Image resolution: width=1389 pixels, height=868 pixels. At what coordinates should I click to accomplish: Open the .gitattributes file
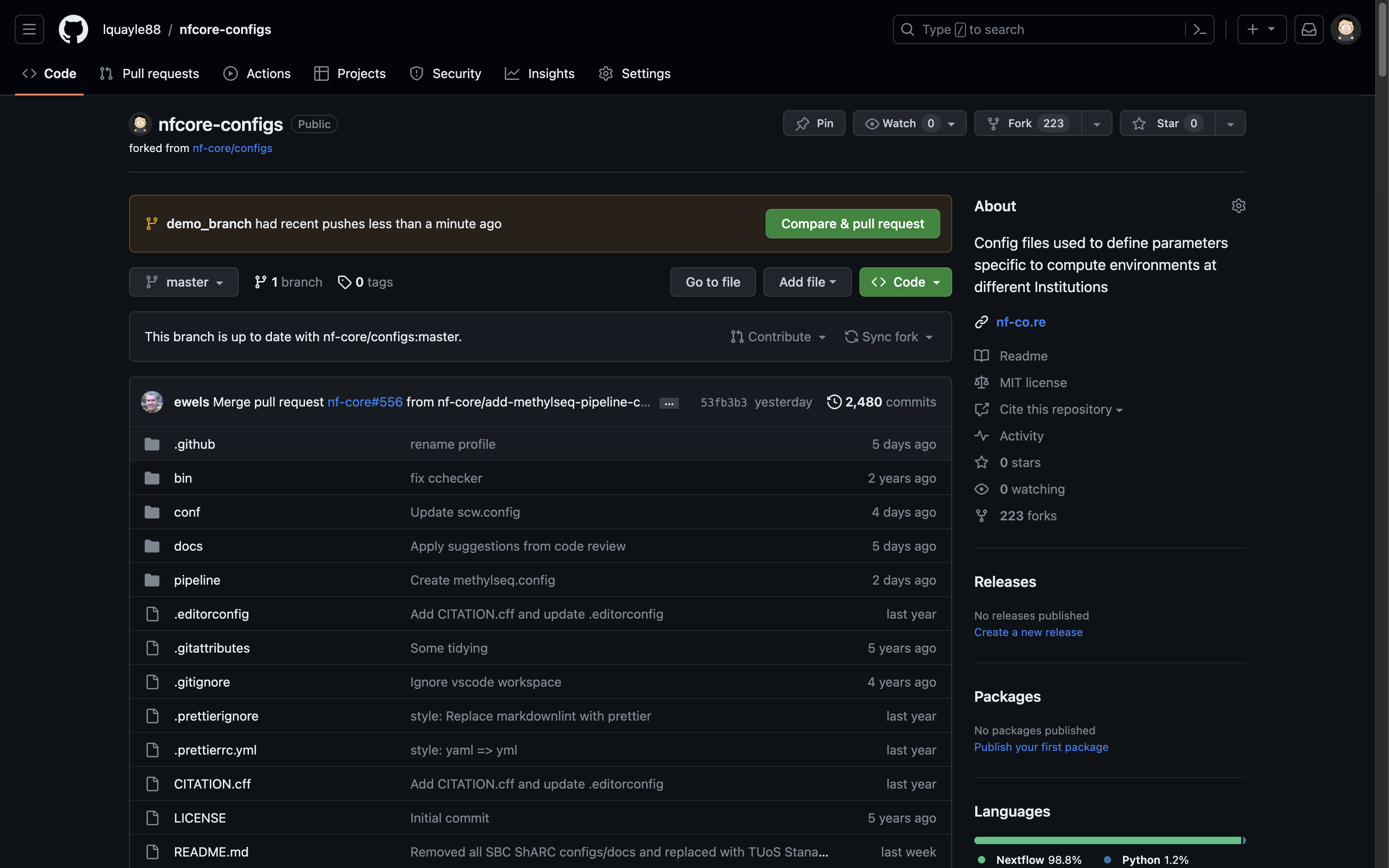[212, 648]
